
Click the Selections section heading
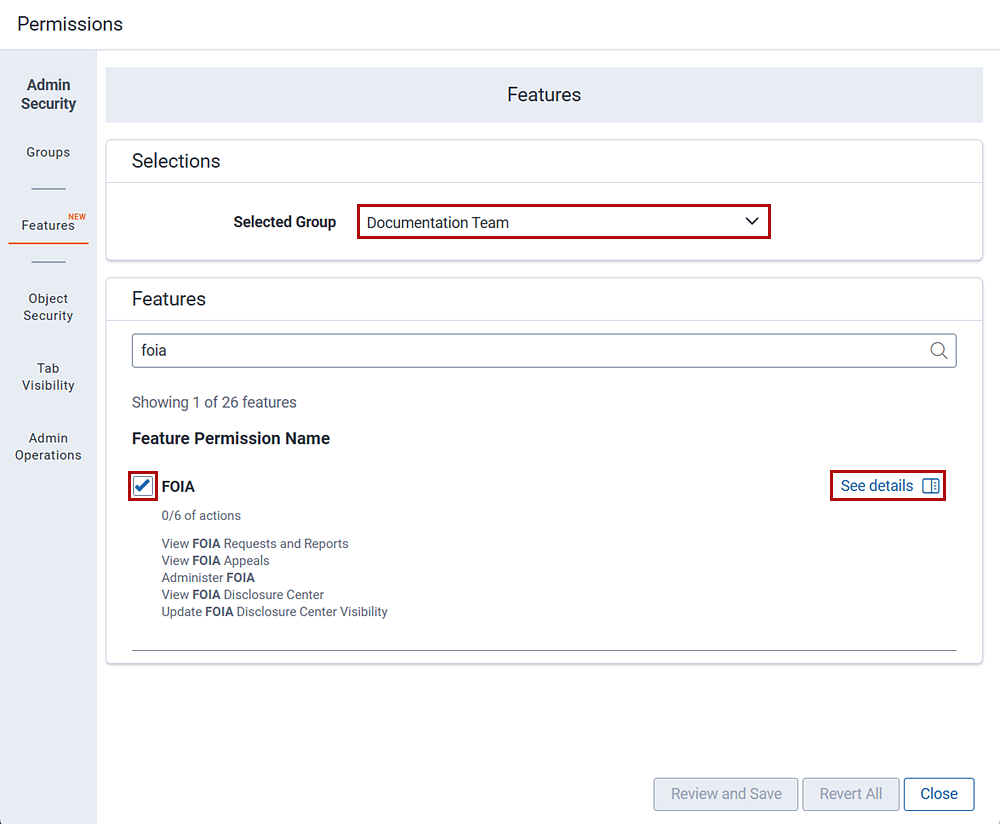[176, 161]
